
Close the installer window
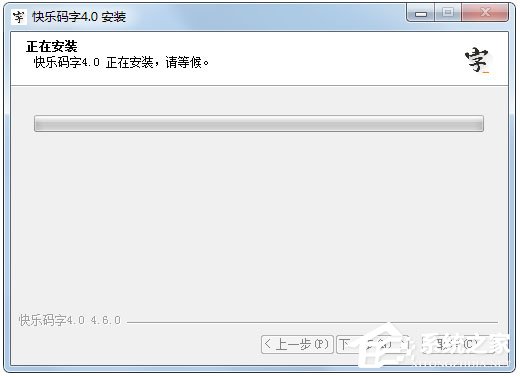(485, 13)
